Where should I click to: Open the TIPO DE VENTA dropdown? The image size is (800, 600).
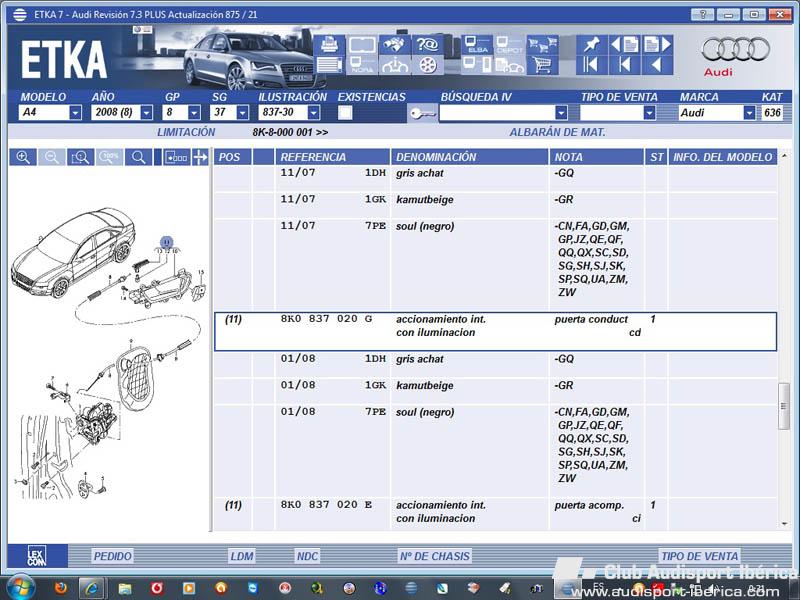pos(649,113)
